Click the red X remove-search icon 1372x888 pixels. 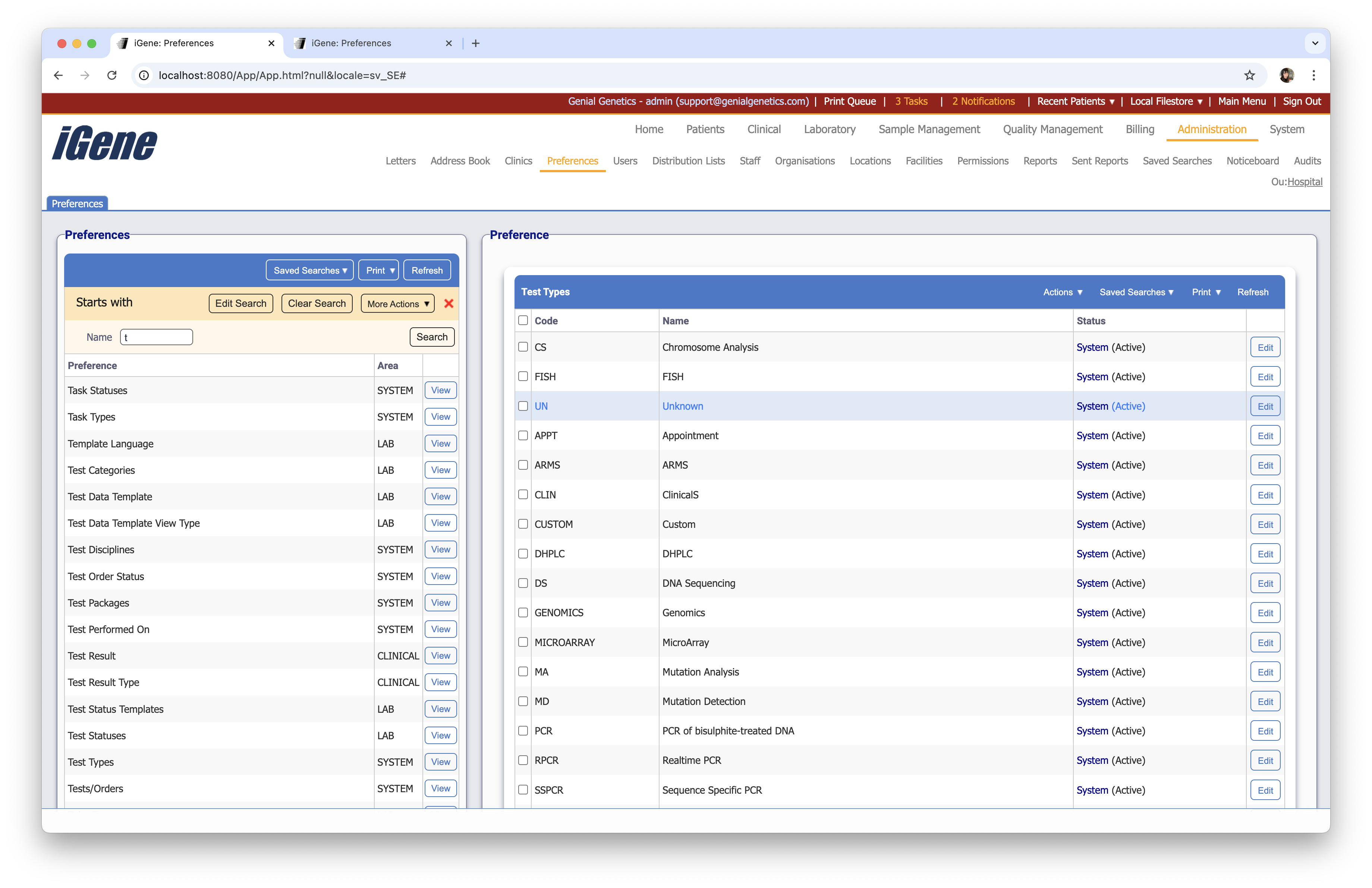[x=449, y=304]
